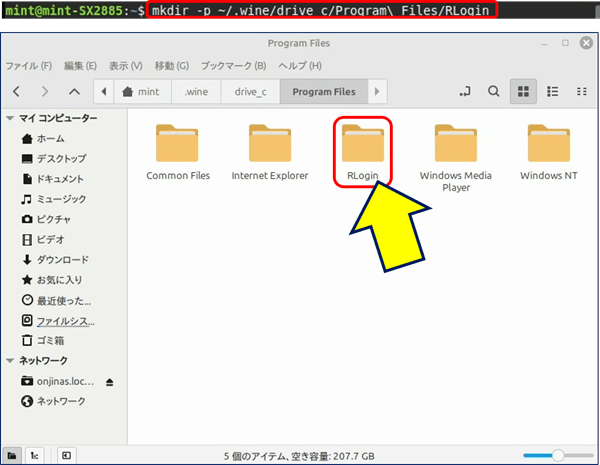The width and height of the screenshot is (600, 465).
Task: Open ピクチャ in the sidebar
Action: (x=46, y=219)
